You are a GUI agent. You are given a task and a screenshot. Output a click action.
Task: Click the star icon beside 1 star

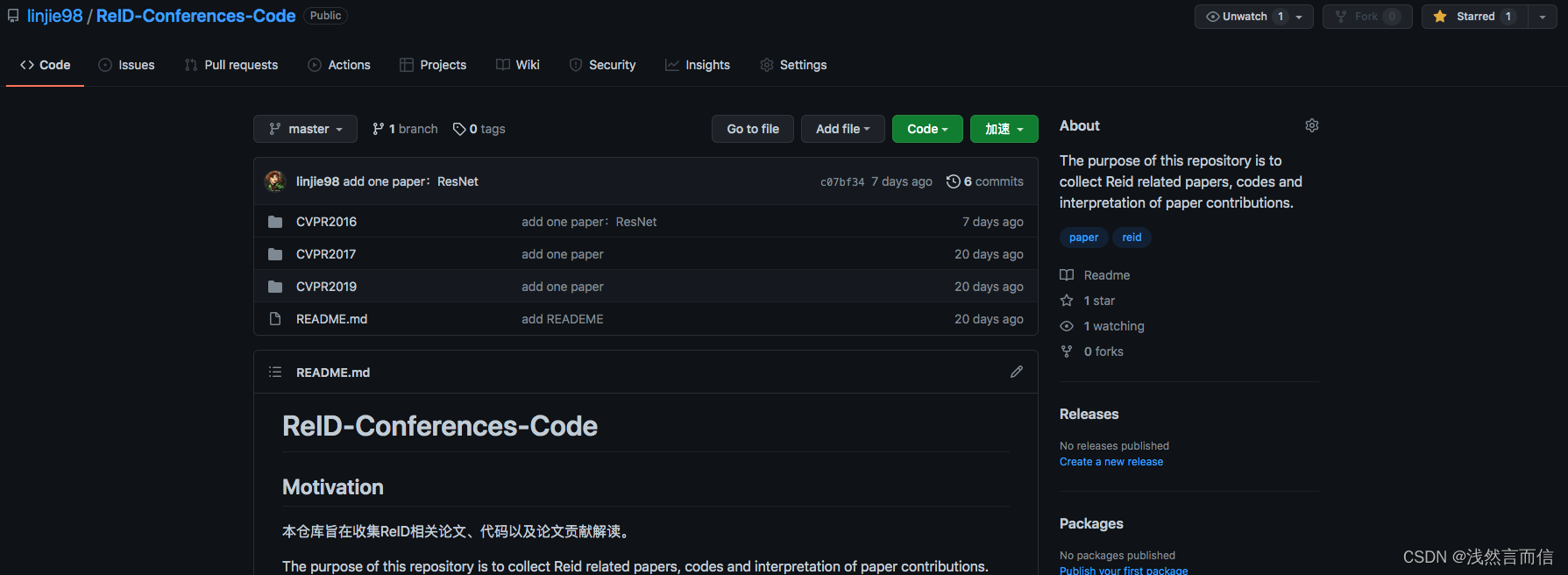1067,301
